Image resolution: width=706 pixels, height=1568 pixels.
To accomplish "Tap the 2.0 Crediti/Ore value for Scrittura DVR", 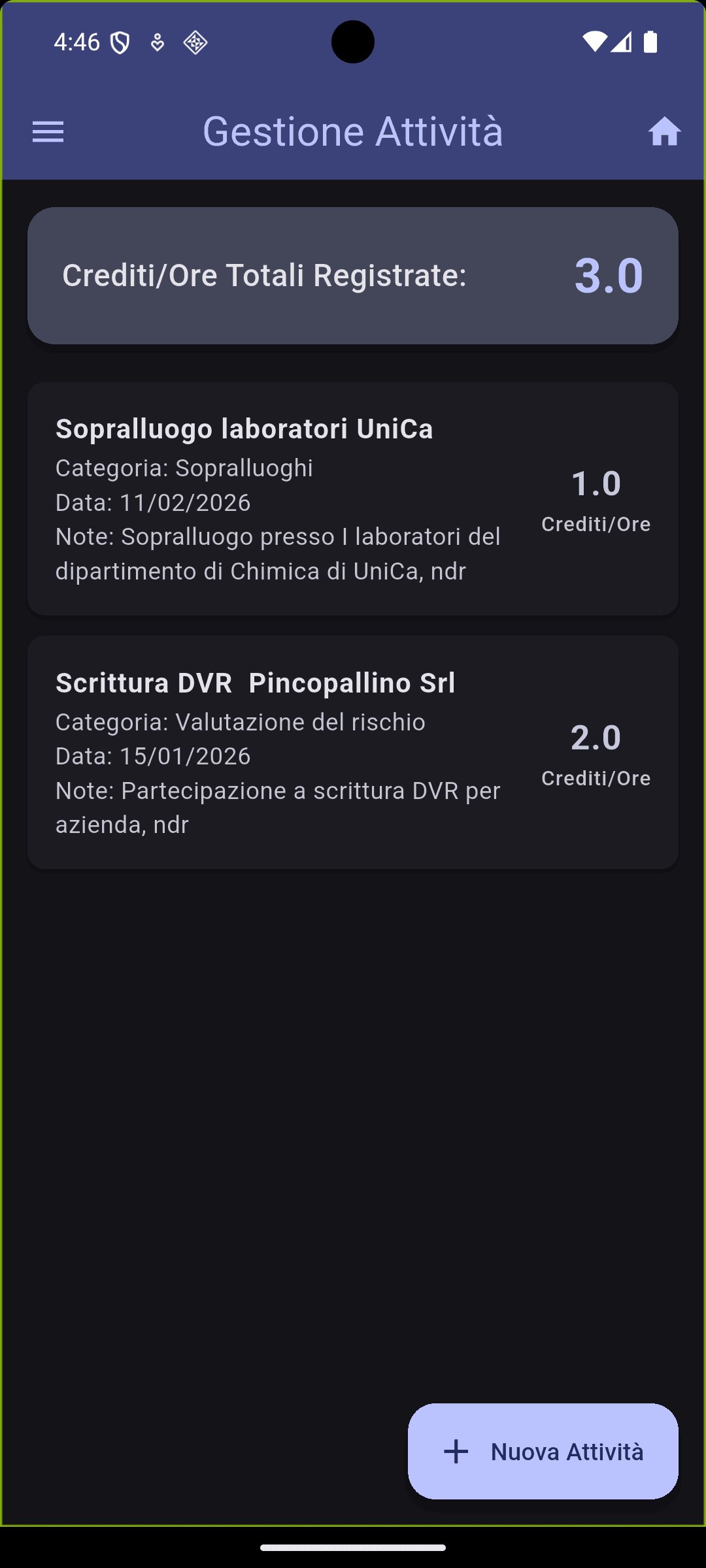I will 596,737.
